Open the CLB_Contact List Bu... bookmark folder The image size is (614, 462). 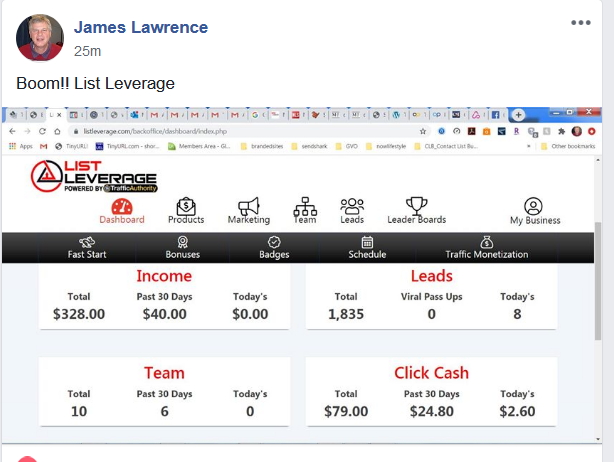446,146
